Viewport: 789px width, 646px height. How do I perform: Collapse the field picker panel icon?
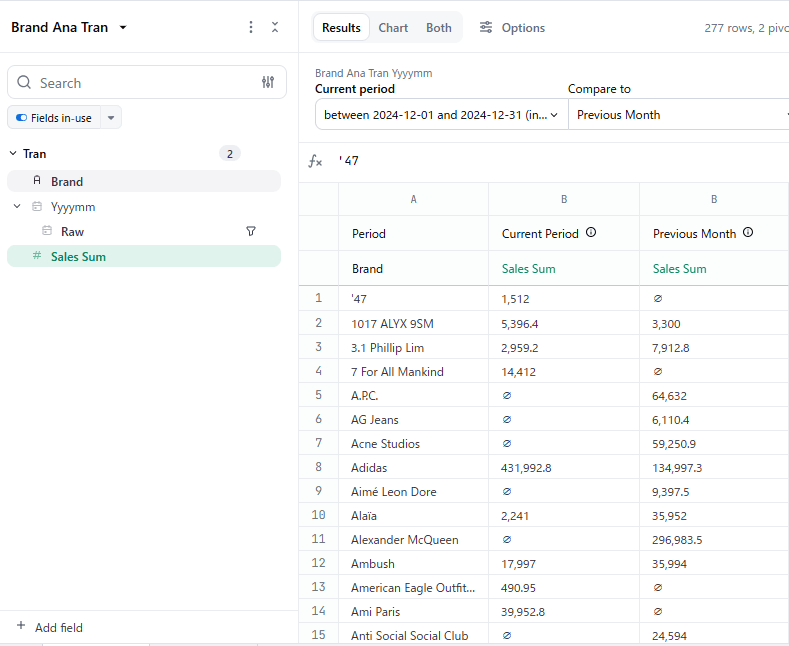[x=275, y=27]
